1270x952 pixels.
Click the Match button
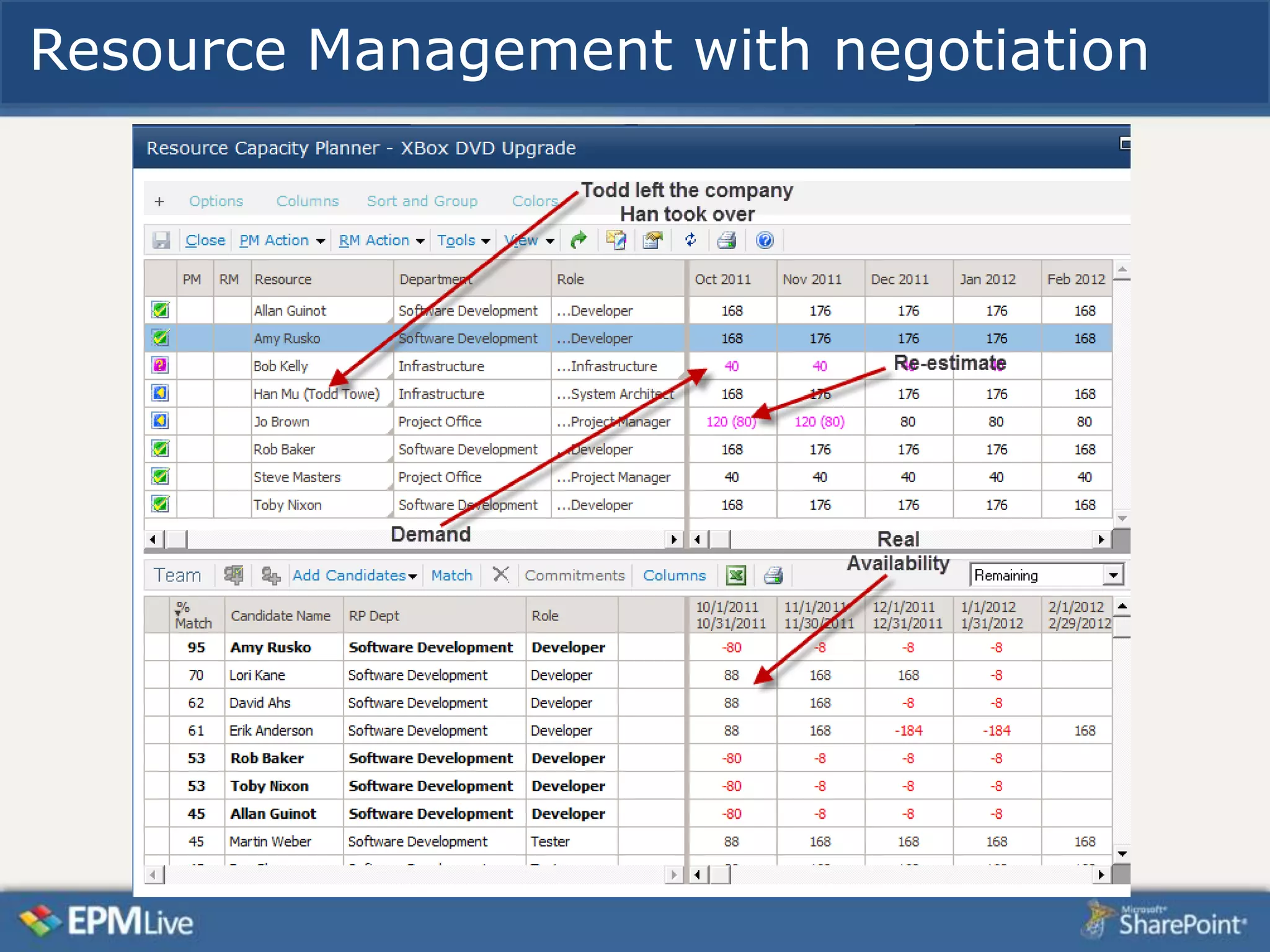[451, 575]
